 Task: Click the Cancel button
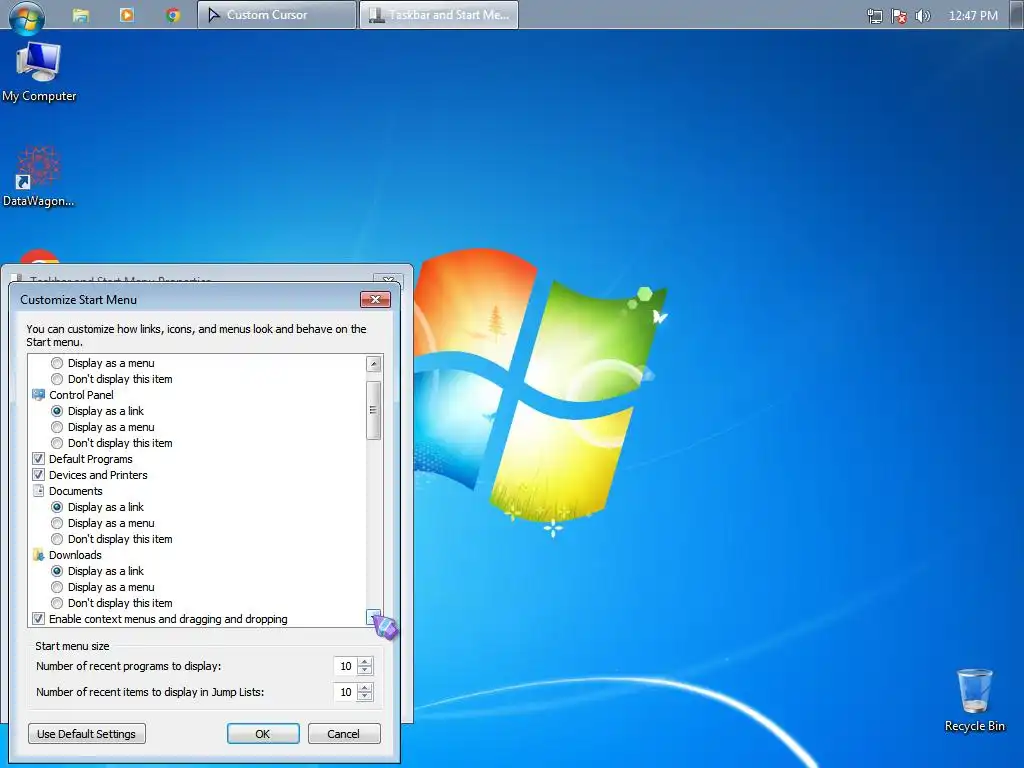pos(344,733)
